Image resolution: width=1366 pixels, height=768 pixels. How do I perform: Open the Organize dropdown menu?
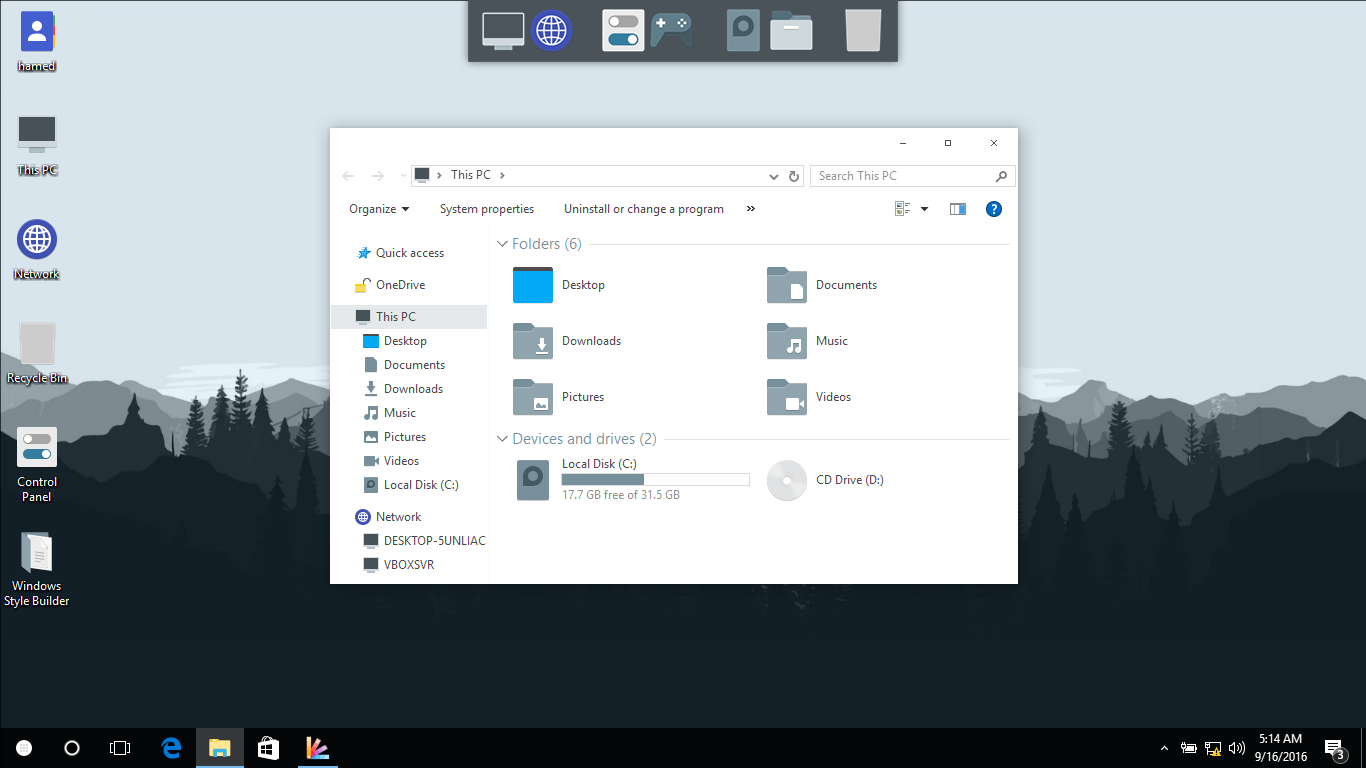pyautogui.click(x=379, y=209)
